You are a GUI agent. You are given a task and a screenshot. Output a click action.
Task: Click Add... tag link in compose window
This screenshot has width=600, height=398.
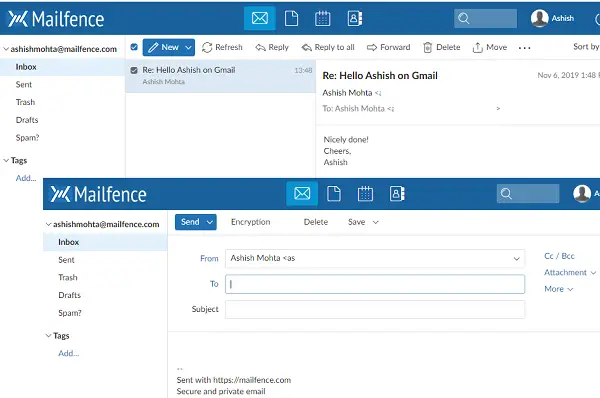tap(68, 353)
